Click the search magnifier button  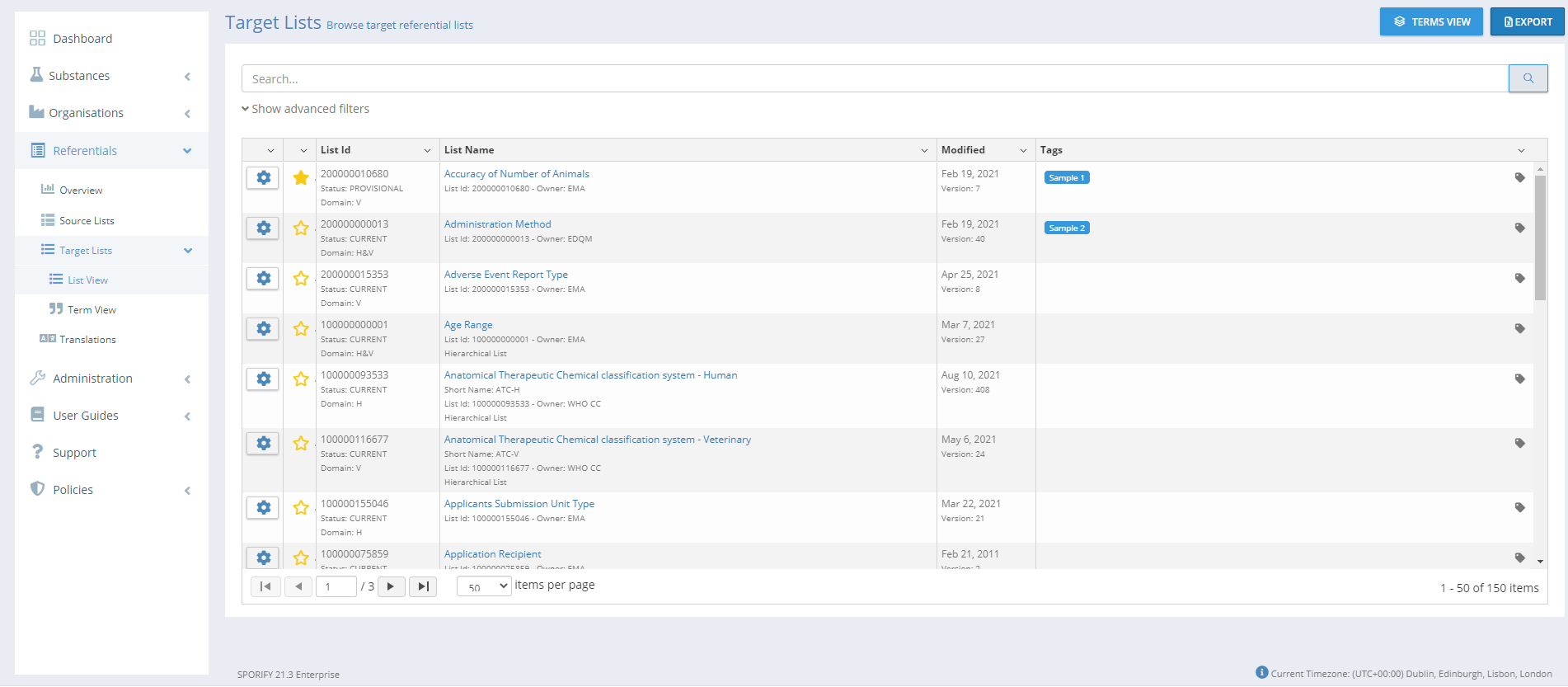(1528, 78)
